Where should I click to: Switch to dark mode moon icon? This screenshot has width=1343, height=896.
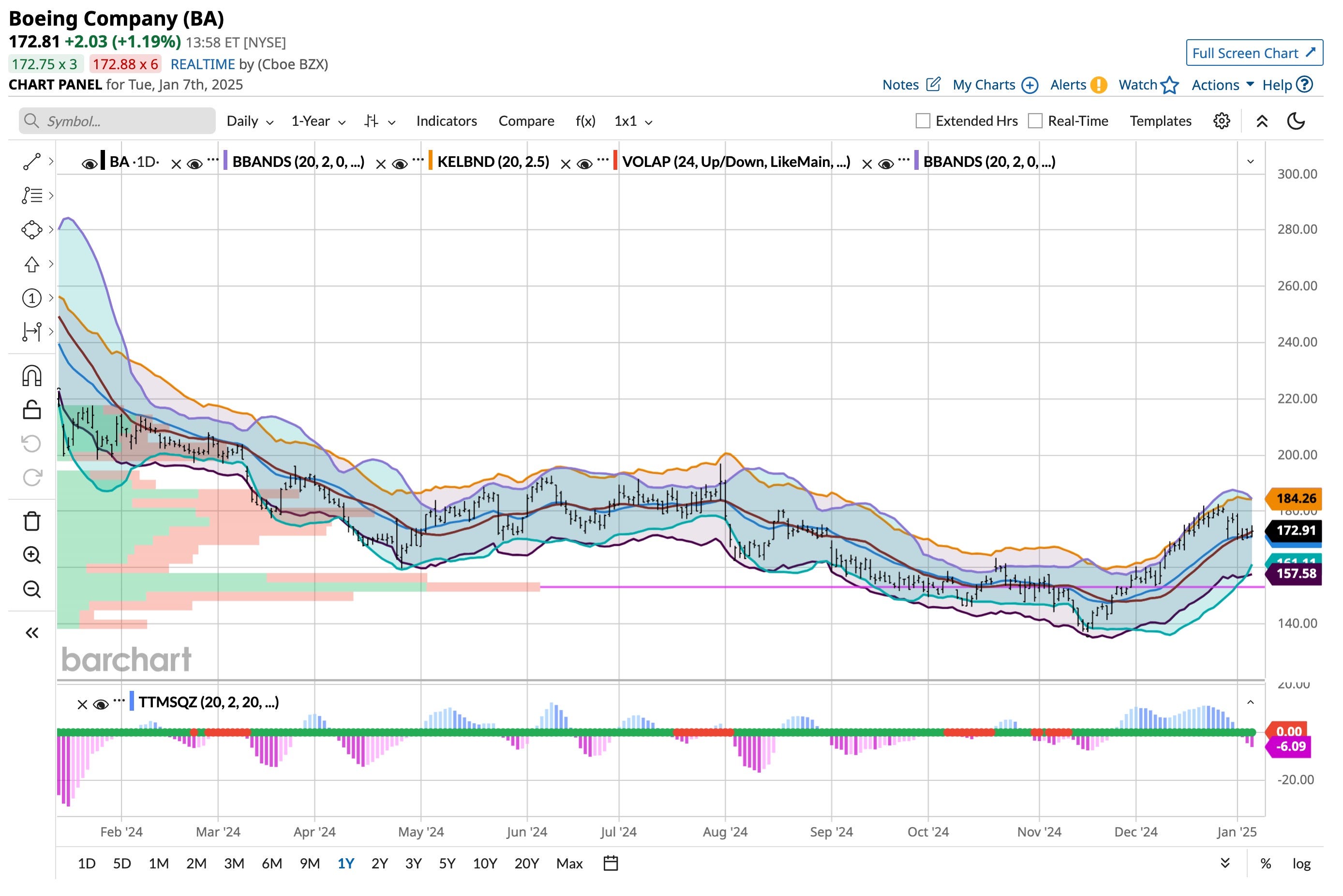click(x=1296, y=121)
